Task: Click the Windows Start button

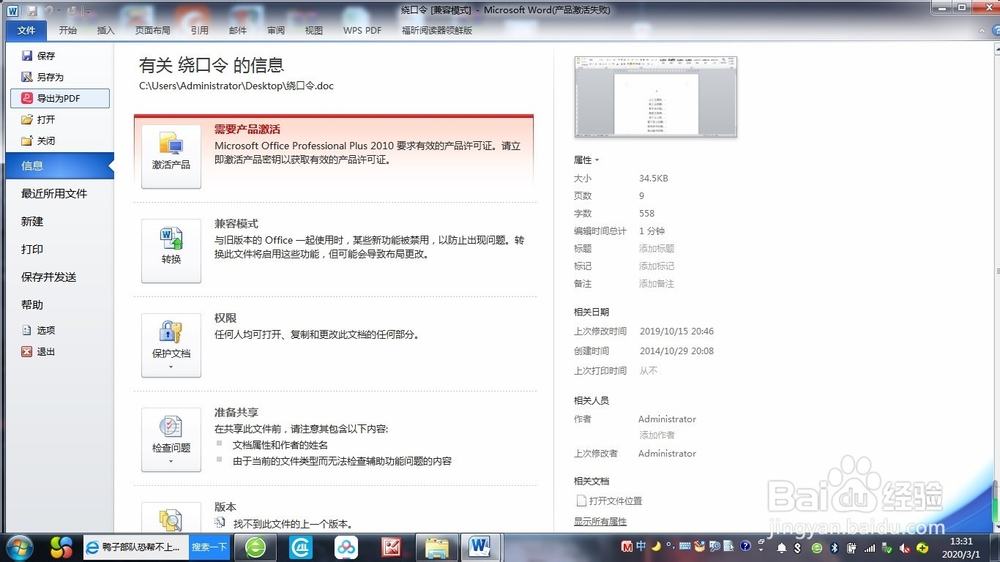Action: [18, 548]
